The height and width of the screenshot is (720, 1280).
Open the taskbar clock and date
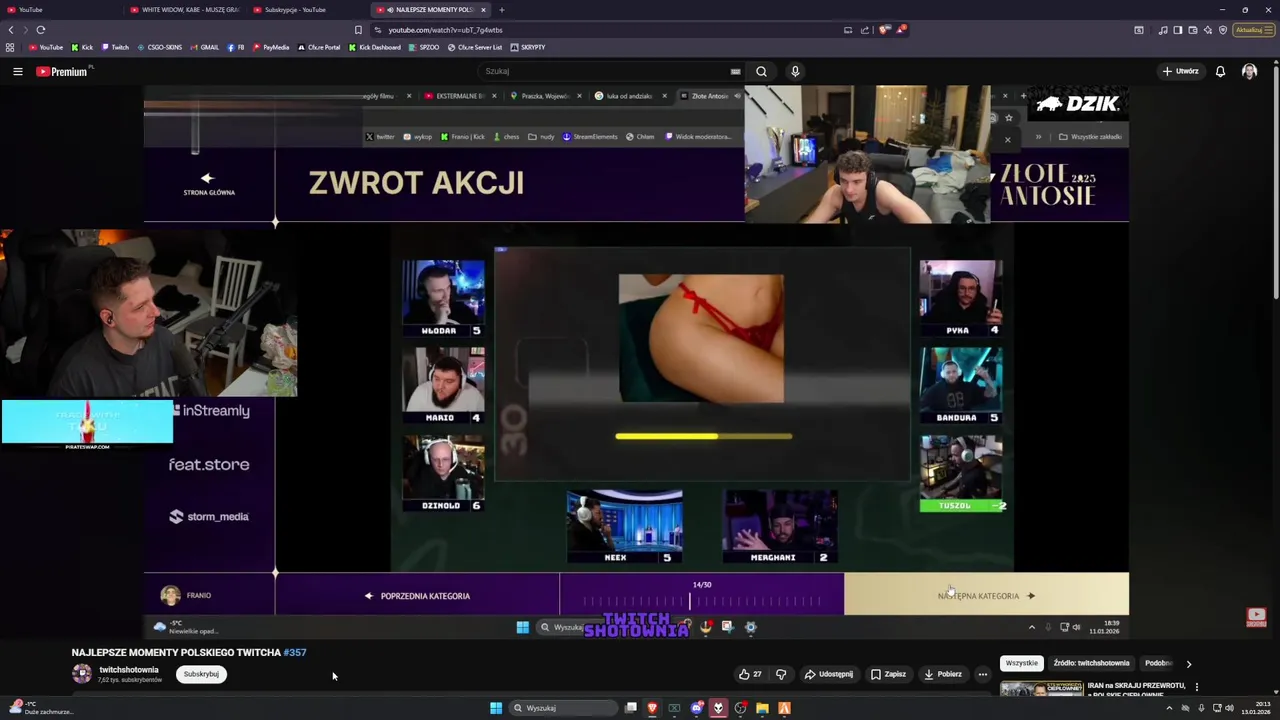1255,708
